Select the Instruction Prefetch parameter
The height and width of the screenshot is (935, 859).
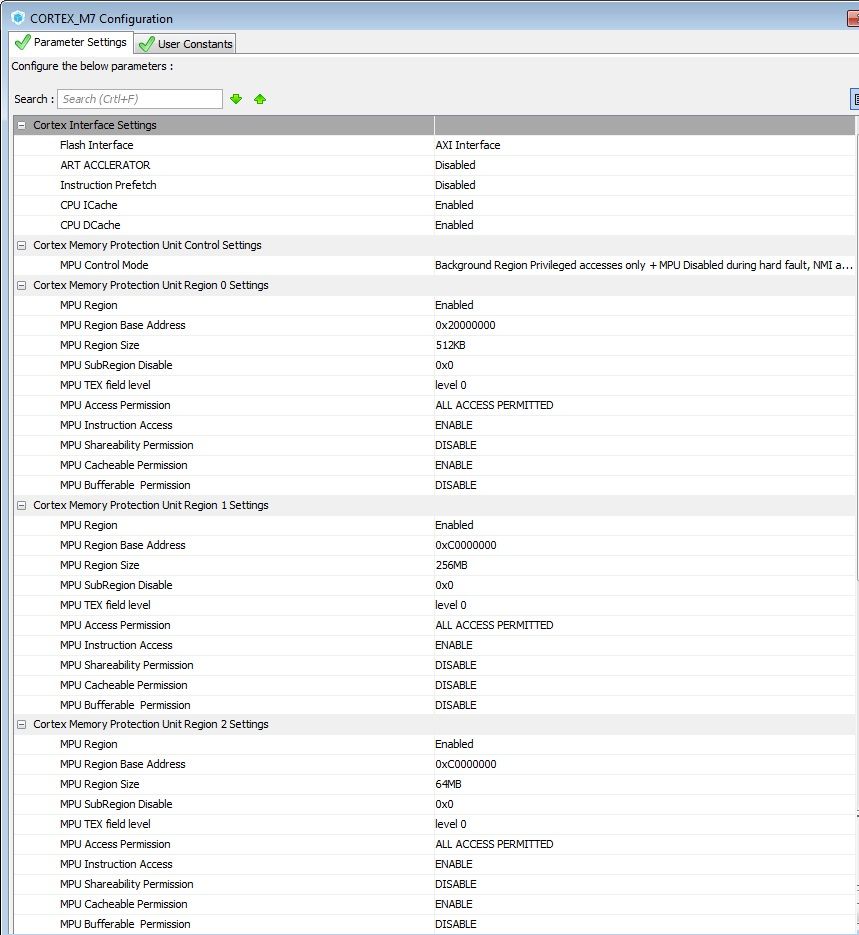[108, 185]
